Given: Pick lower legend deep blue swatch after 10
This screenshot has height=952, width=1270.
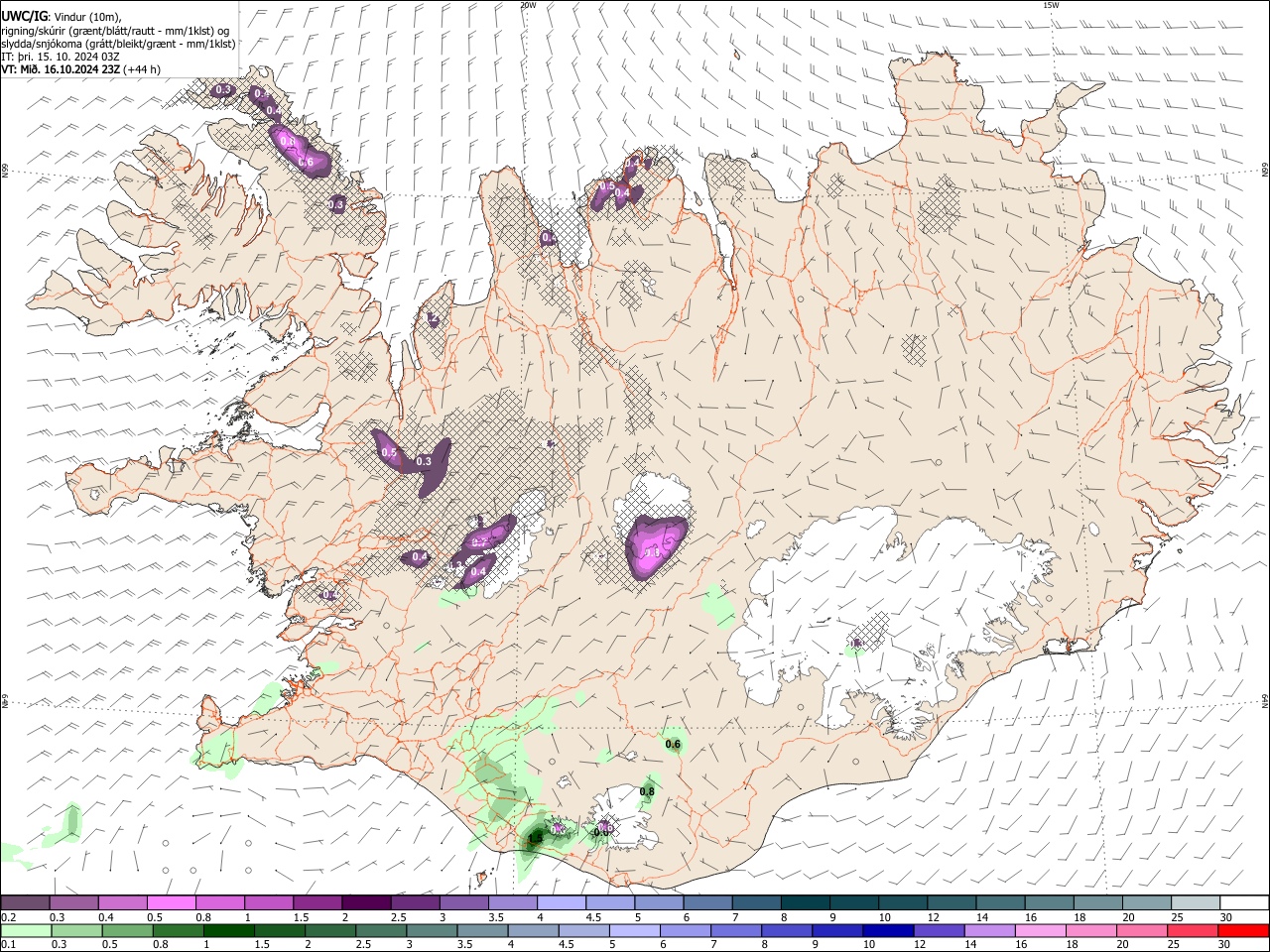Looking at the screenshot, I should coord(886,931).
